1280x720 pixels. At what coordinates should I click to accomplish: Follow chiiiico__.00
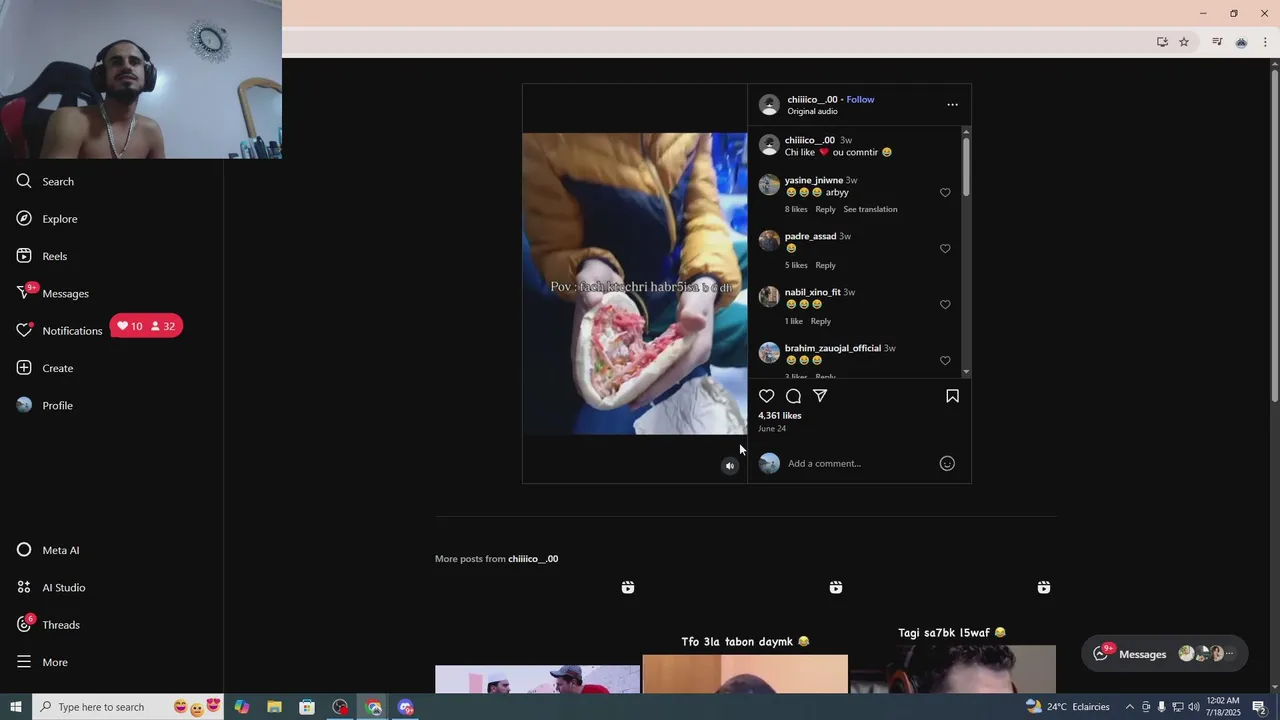click(x=860, y=99)
